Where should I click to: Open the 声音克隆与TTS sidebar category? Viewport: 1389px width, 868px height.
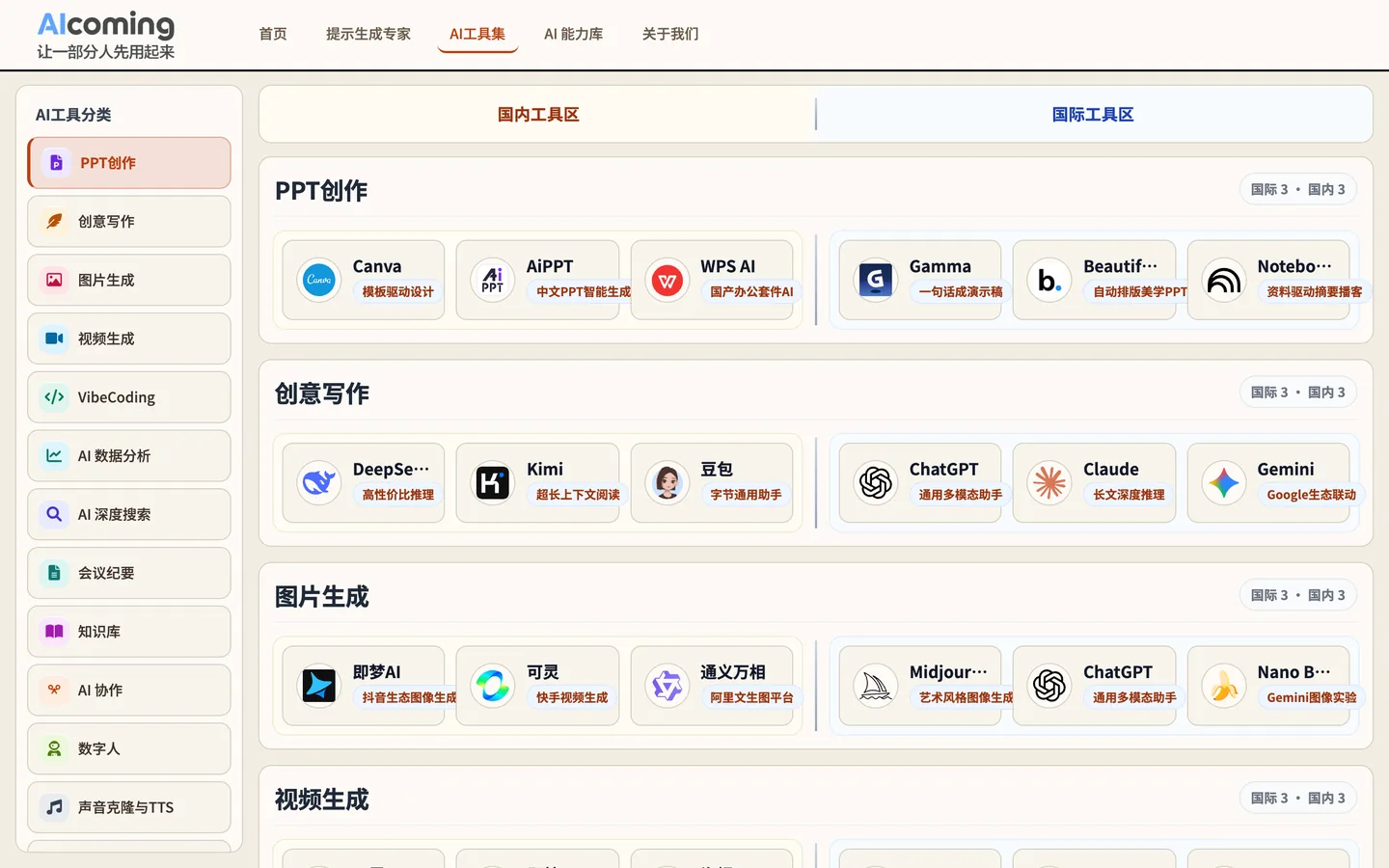pyautogui.click(x=129, y=807)
